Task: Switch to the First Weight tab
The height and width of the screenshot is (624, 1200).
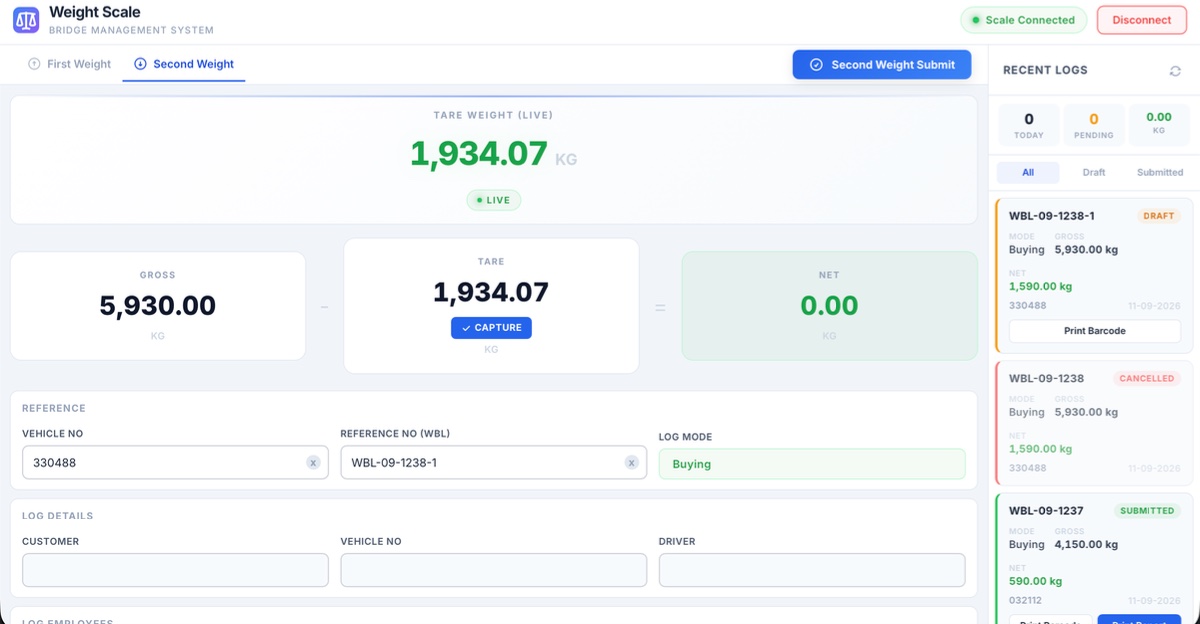Action: point(70,64)
